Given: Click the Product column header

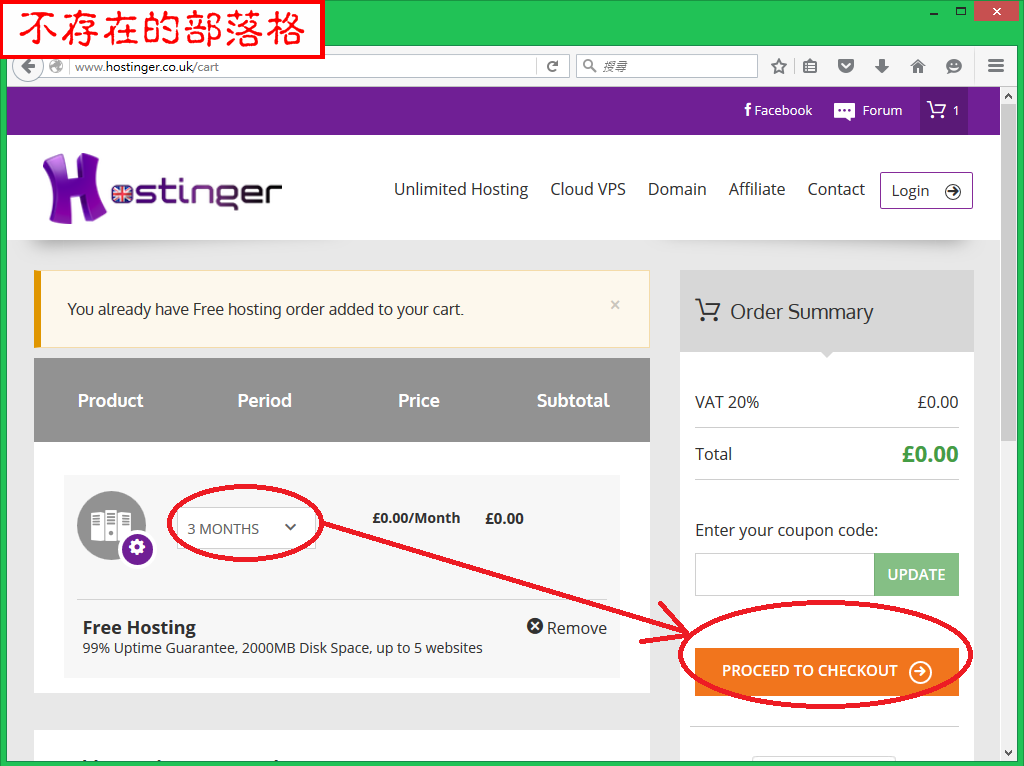Looking at the screenshot, I should (110, 400).
